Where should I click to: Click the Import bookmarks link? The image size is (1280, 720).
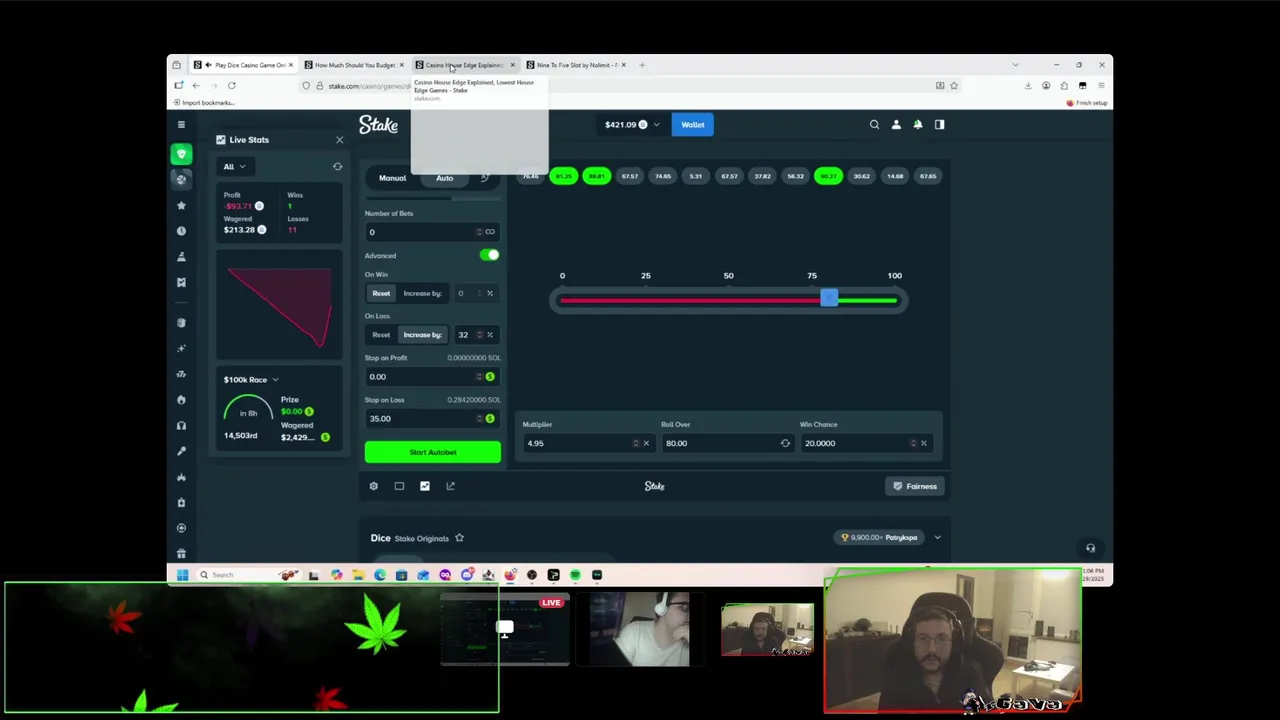click(x=204, y=103)
